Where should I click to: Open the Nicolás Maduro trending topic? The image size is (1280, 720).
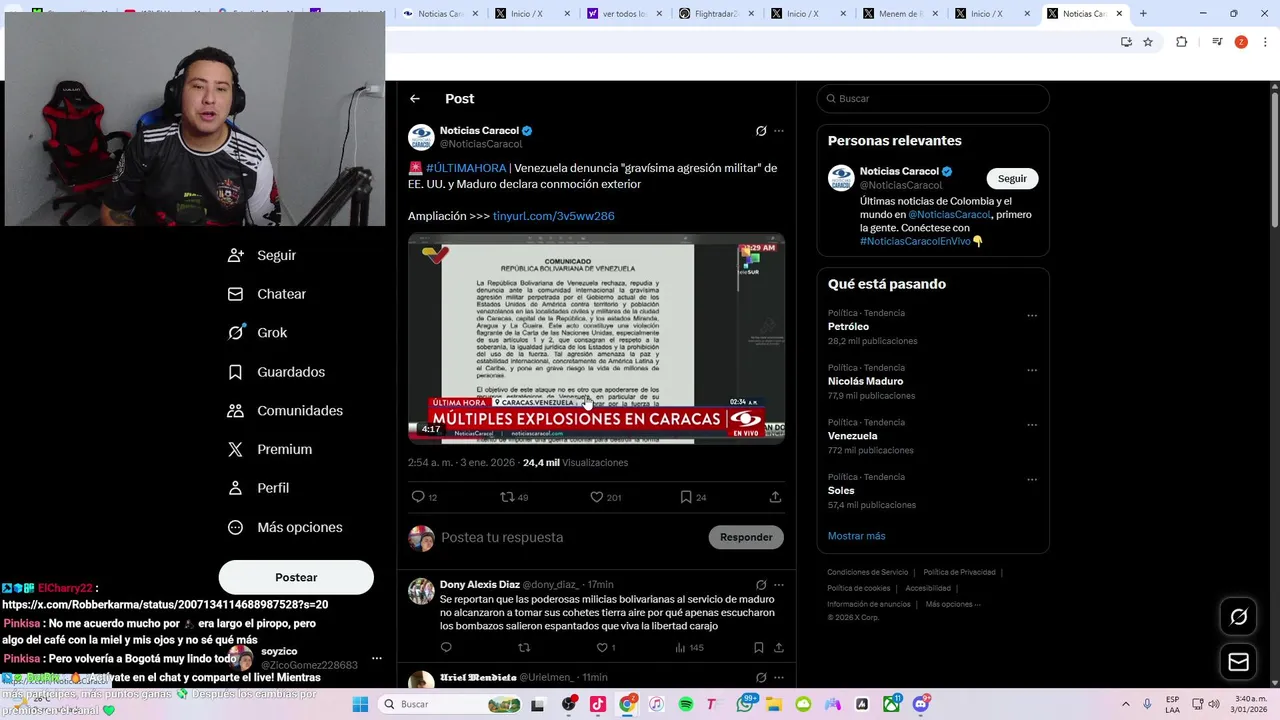[x=865, y=381]
